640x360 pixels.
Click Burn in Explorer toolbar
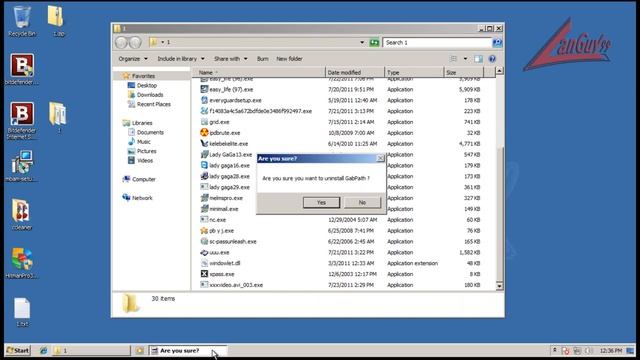tap(262, 59)
